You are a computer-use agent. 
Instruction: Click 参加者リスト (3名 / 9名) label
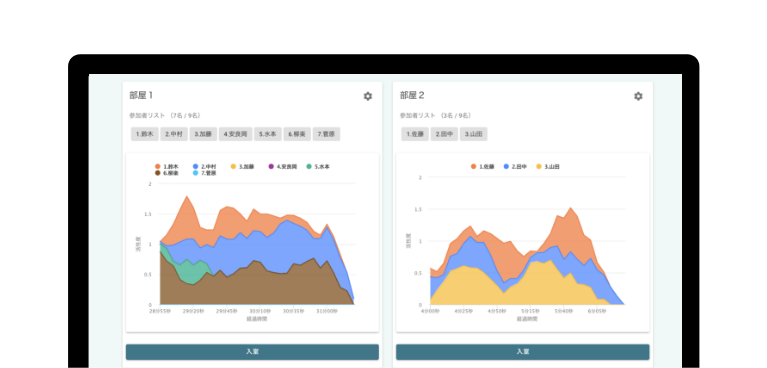point(435,116)
